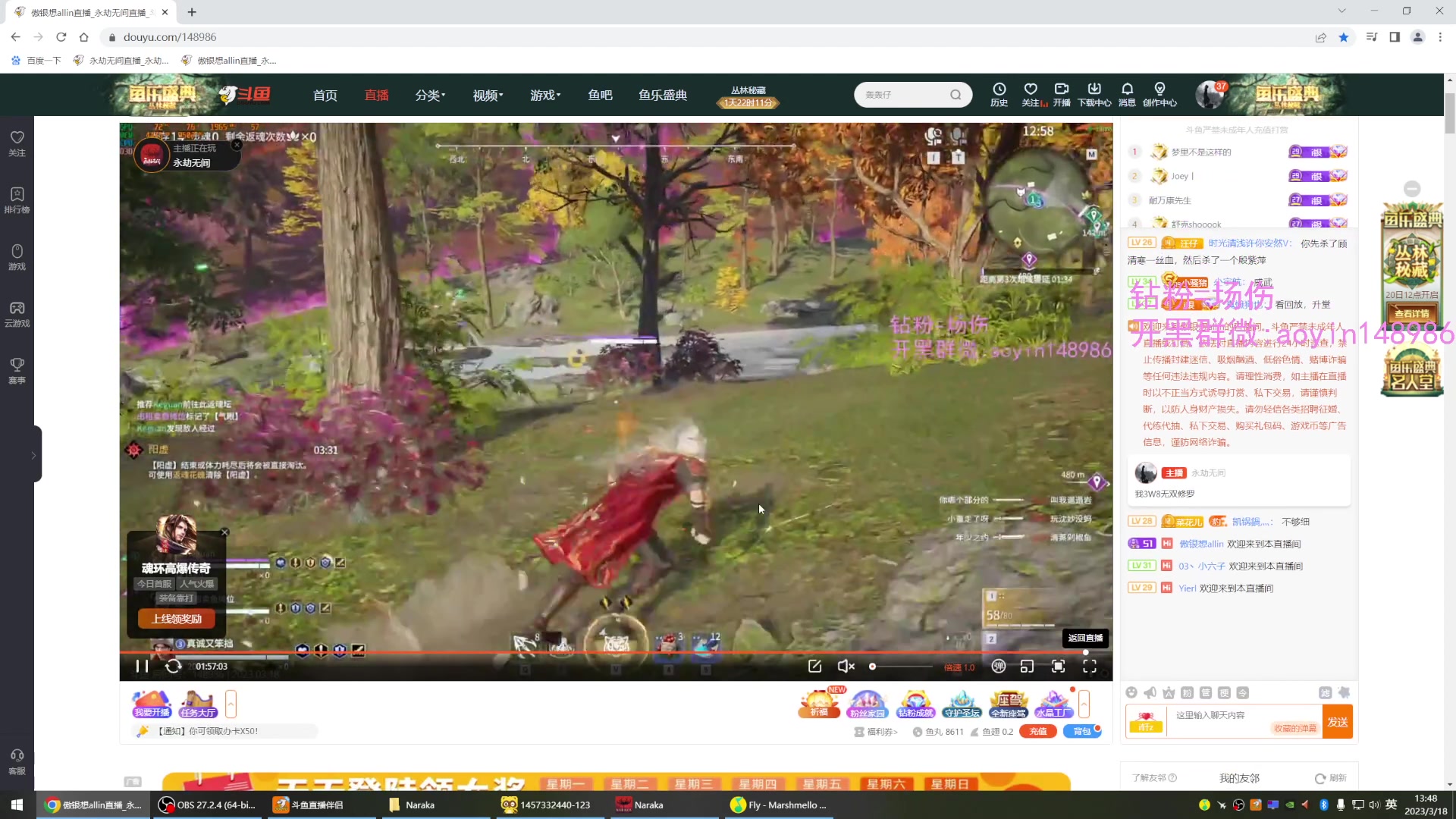Open 创作中心 creator center
The image size is (1456, 819).
(x=1159, y=94)
